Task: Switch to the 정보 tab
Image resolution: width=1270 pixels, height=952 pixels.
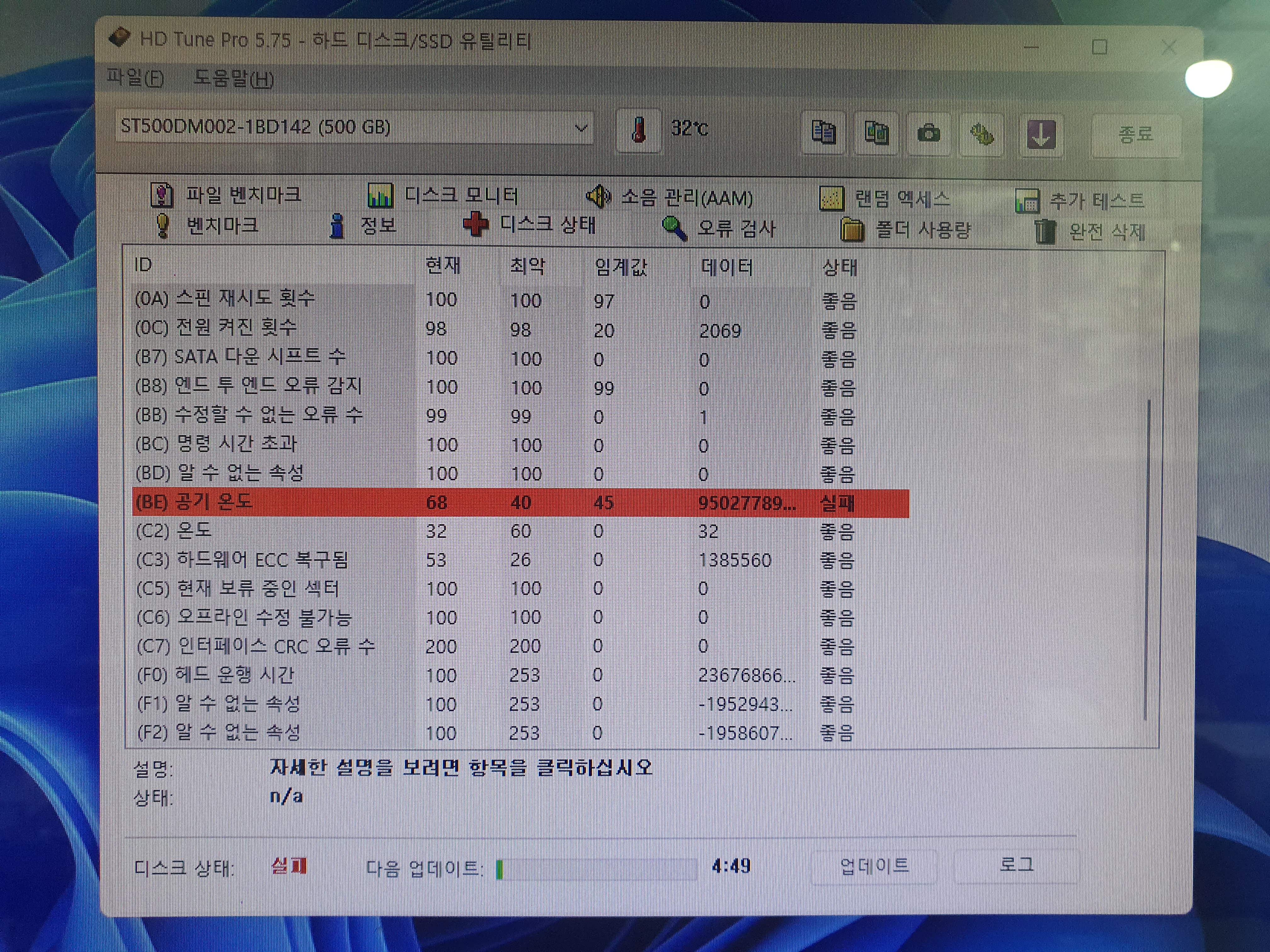Action: (363, 225)
